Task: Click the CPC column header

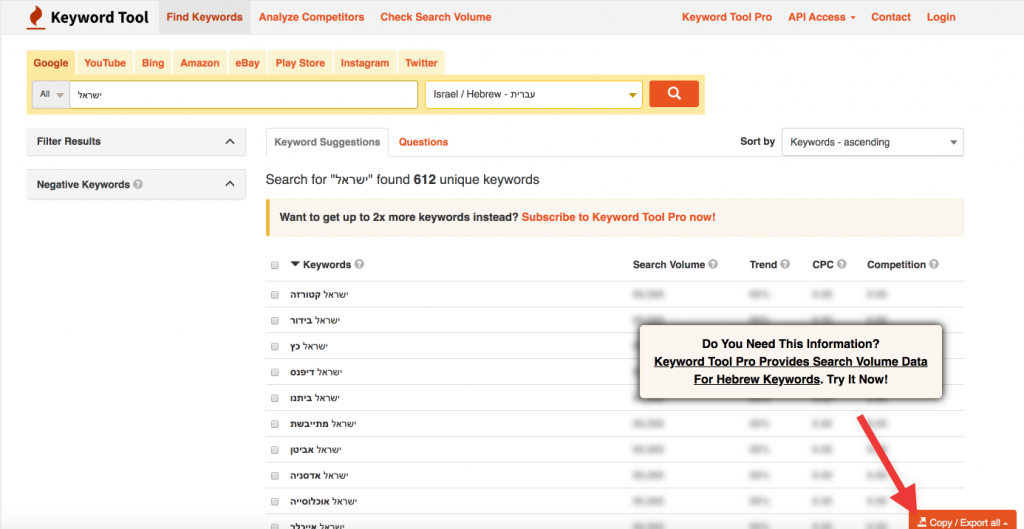Action: (823, 264)
